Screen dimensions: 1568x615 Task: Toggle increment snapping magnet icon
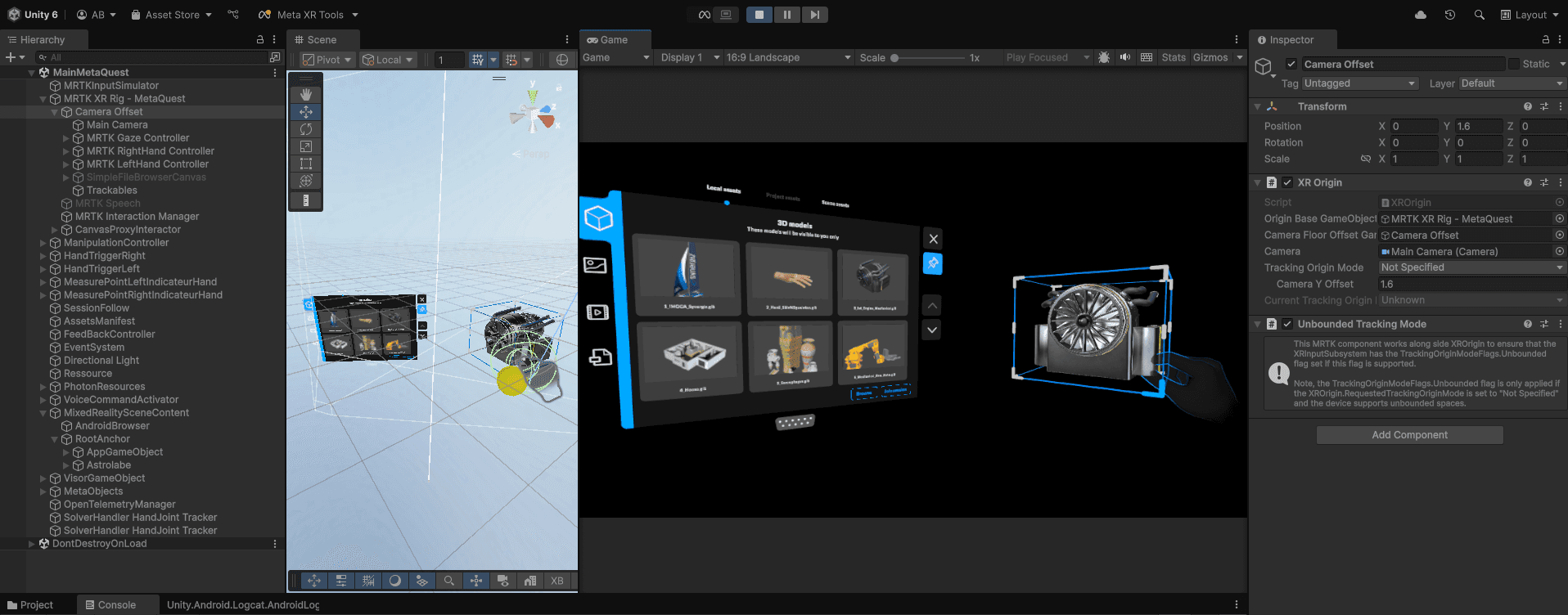pos(511,60)
